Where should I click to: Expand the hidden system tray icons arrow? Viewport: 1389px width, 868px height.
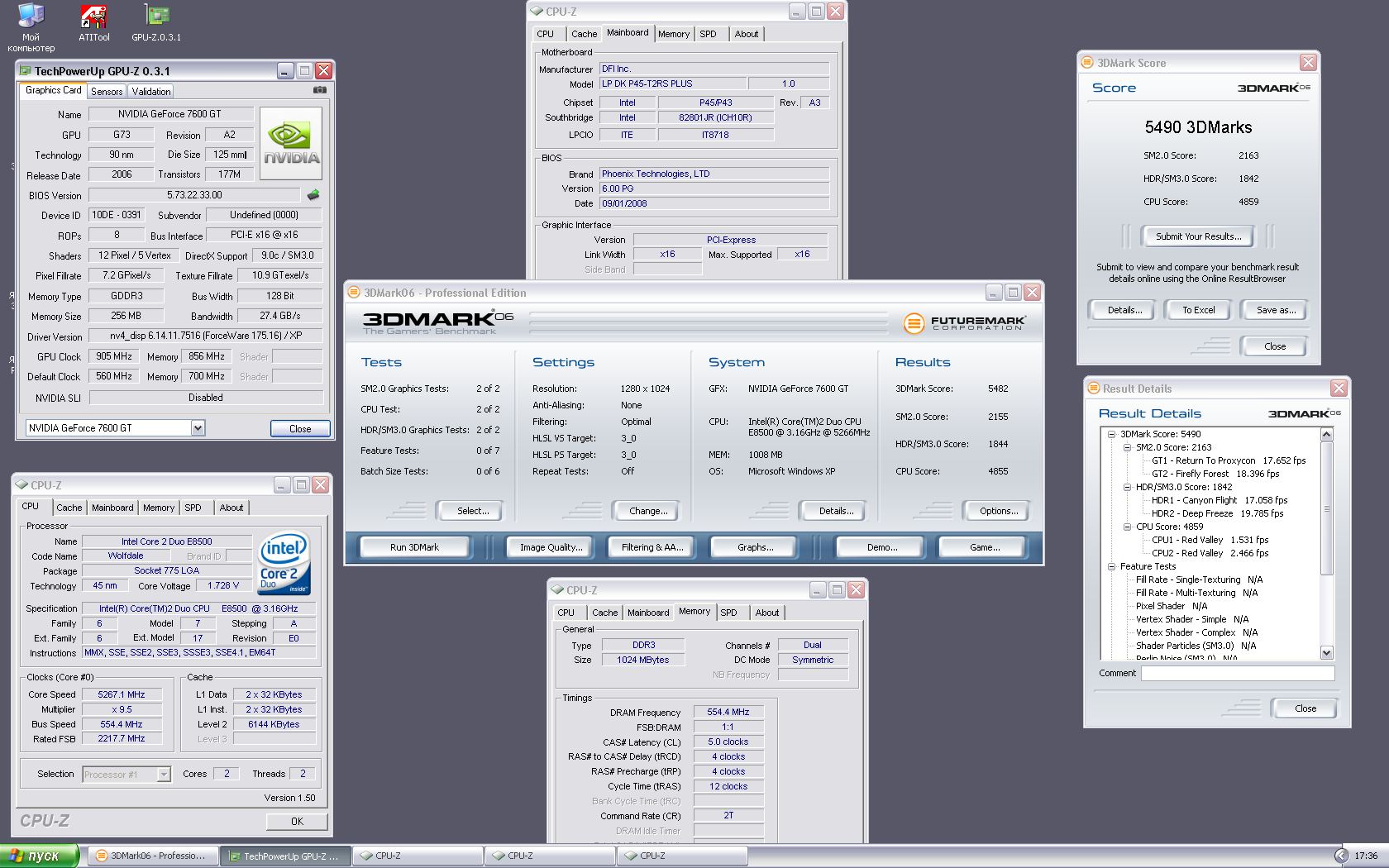pos(1340,856)
